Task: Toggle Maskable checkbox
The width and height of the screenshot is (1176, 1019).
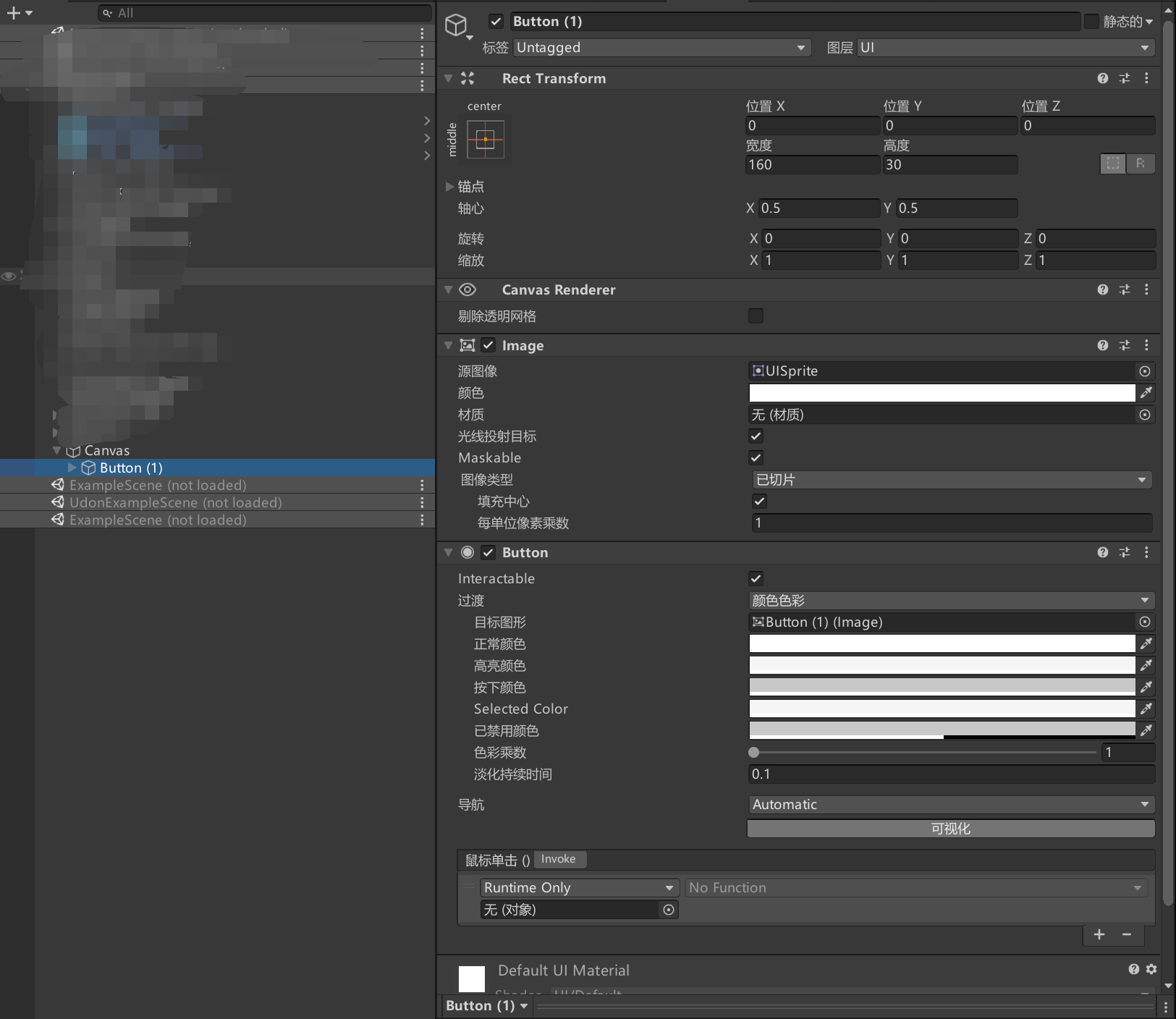Action: [756, 458]
